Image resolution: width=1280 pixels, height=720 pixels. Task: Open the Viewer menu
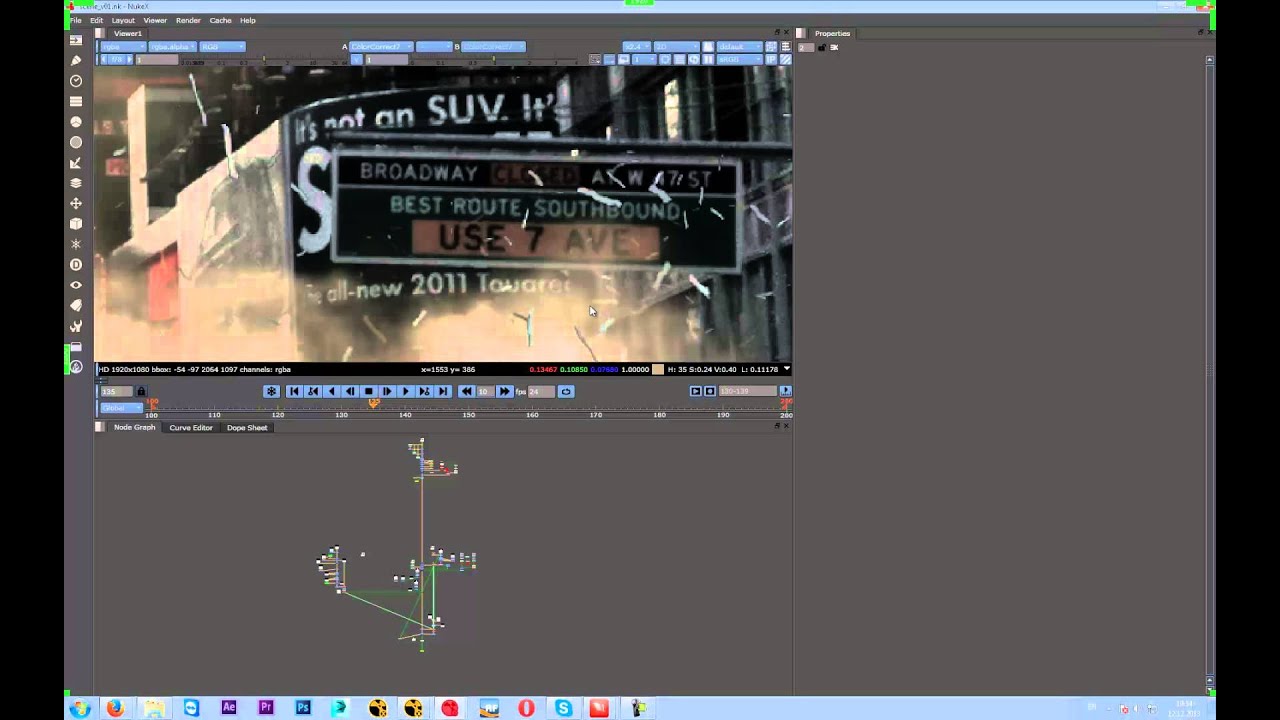155,20
